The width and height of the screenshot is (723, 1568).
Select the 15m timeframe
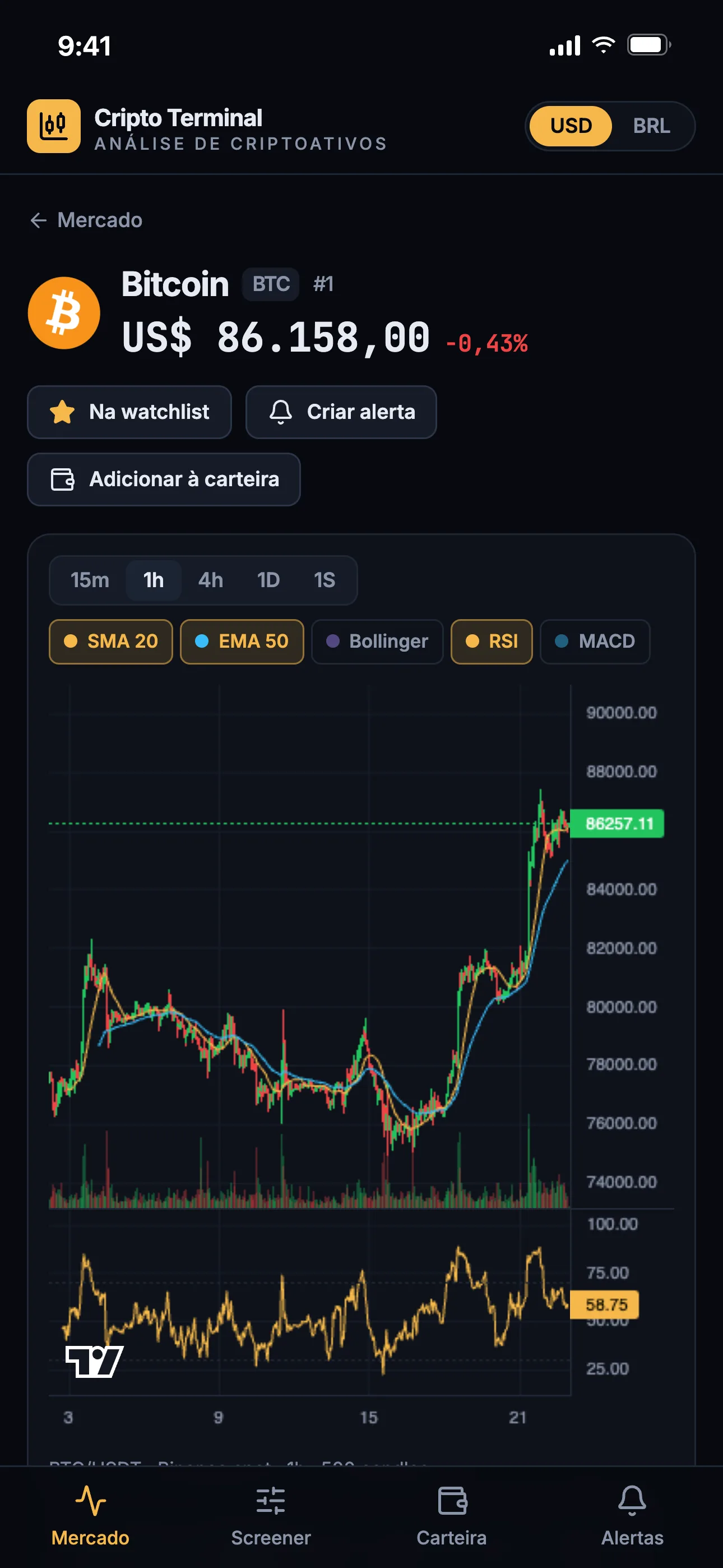click(90, 580)
